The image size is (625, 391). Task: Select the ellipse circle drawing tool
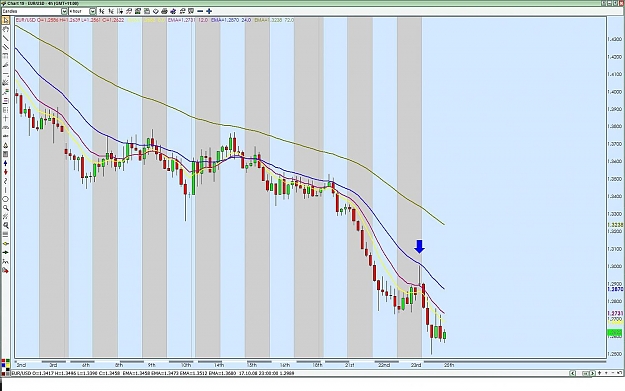[x=6, y=198]
